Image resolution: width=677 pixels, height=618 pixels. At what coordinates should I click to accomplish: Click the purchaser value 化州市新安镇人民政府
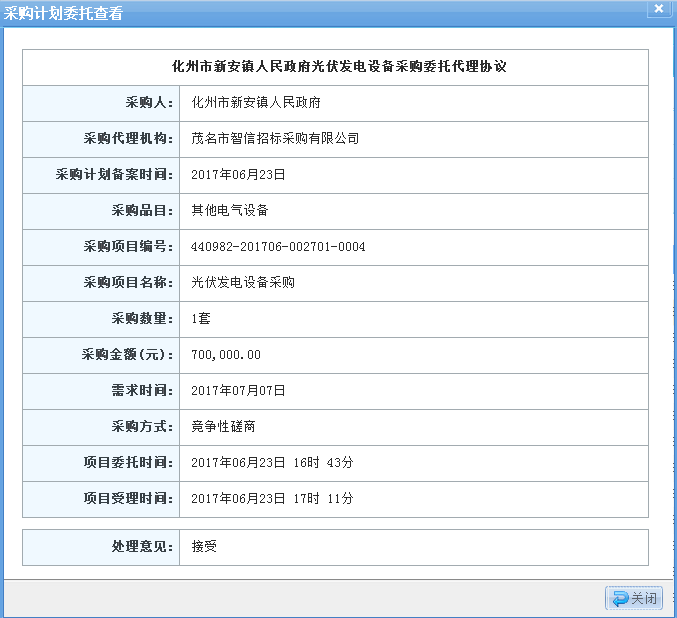(x=255, y=103)
